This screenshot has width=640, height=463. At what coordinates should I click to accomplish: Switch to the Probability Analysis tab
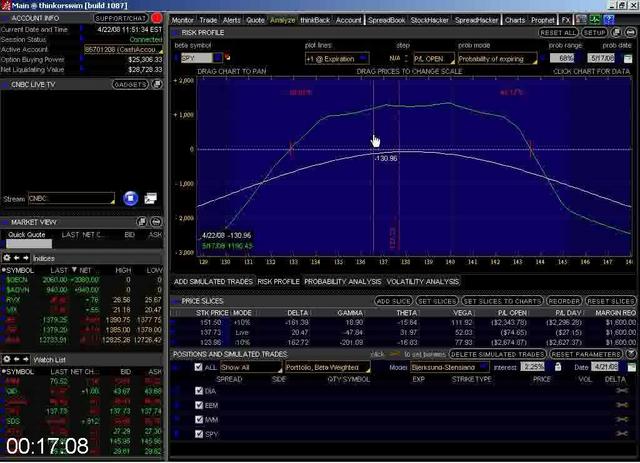(342, 281)
